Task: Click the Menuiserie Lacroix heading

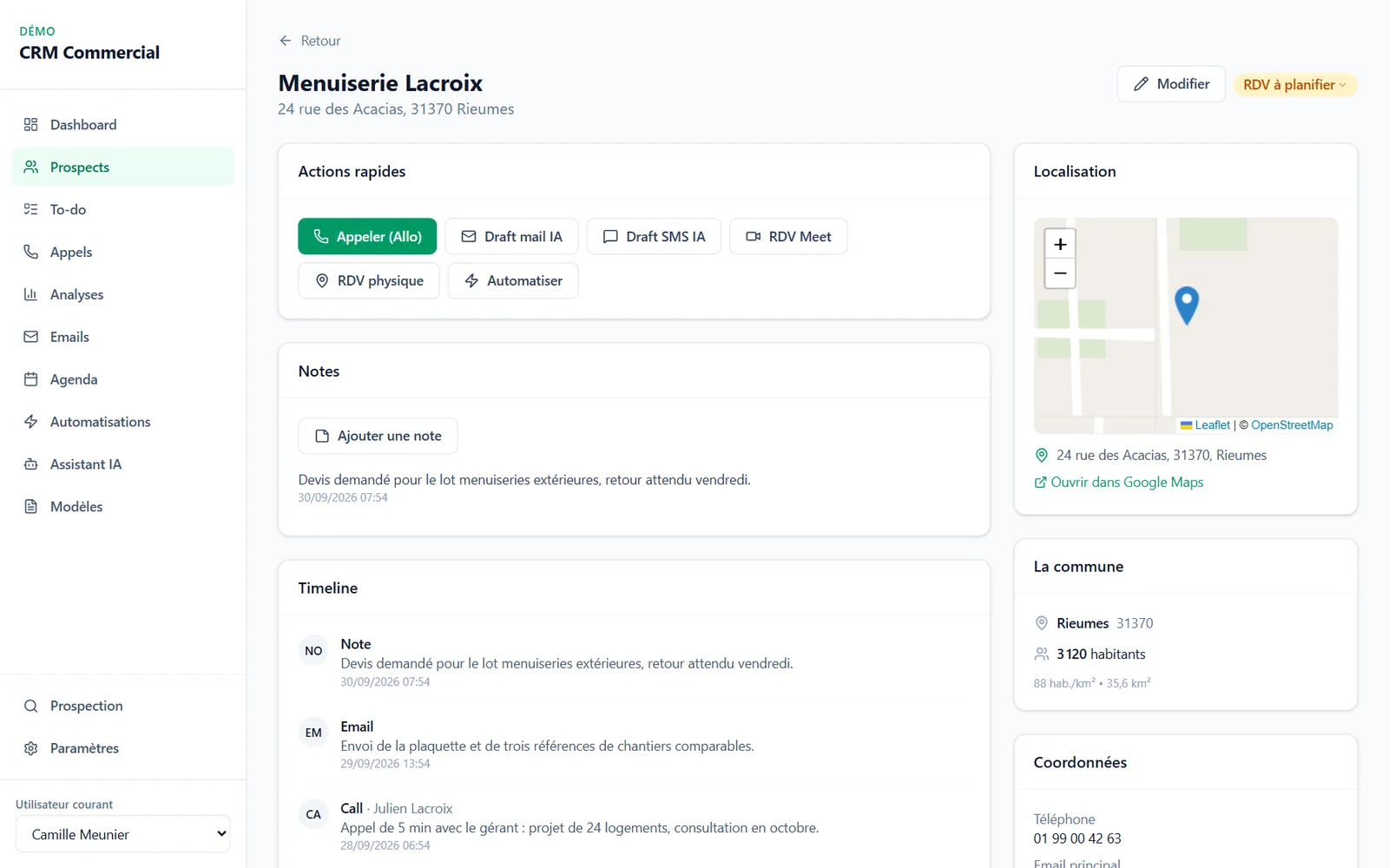Action: pyautogui.click(x=380, y=83)
